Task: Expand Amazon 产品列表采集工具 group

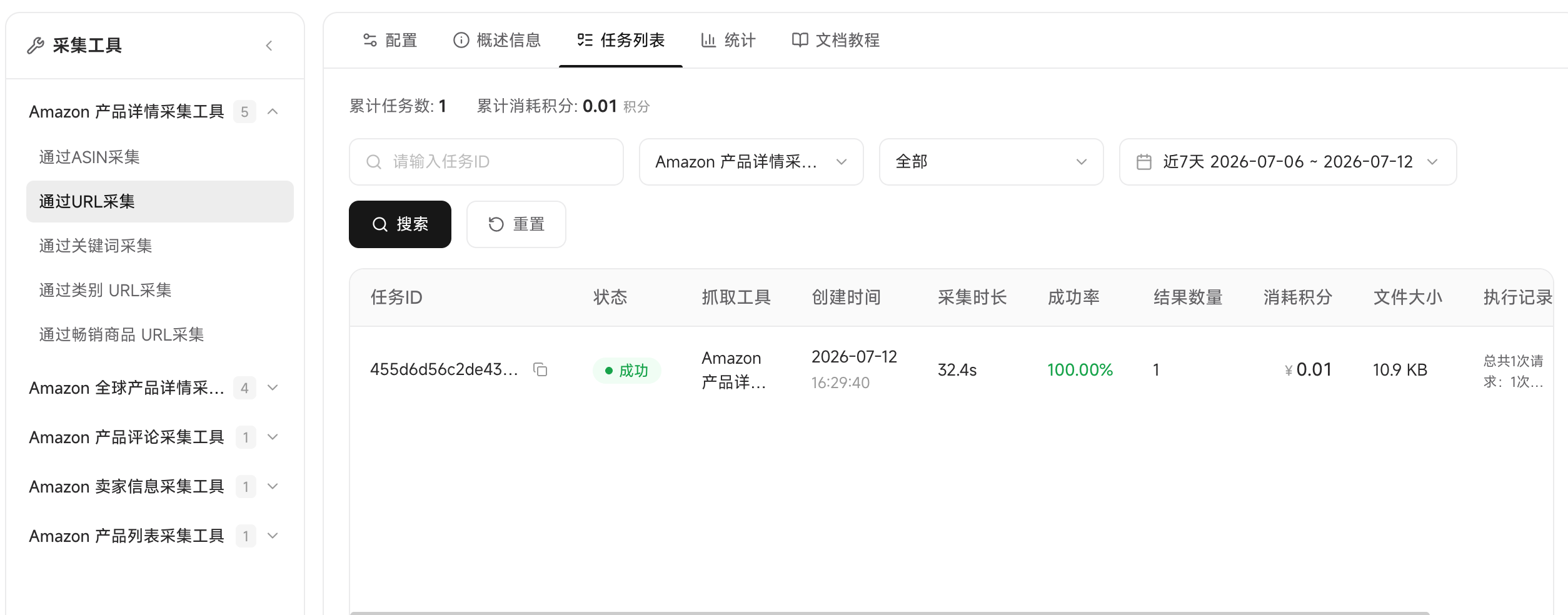Action: 273,536
